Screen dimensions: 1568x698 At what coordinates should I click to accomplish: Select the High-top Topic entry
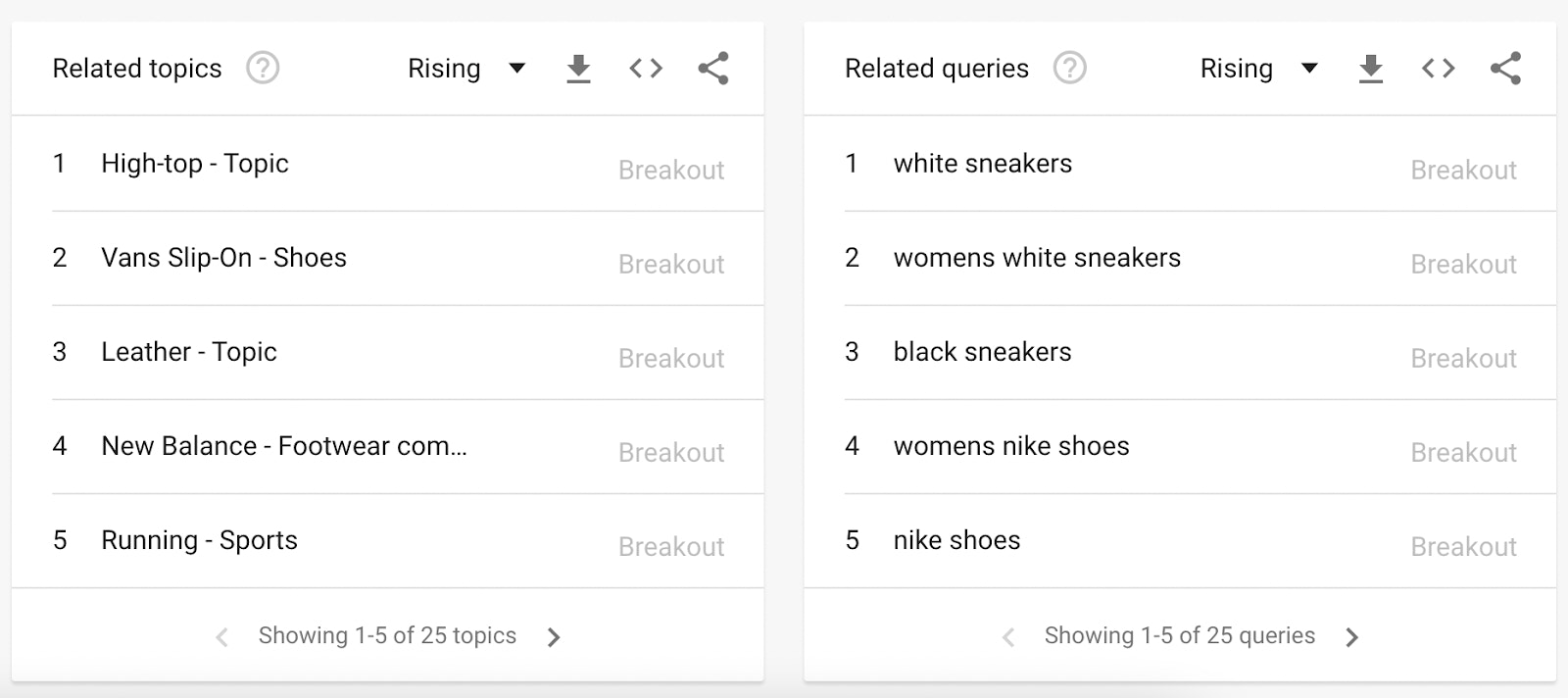tap(195, 163)
